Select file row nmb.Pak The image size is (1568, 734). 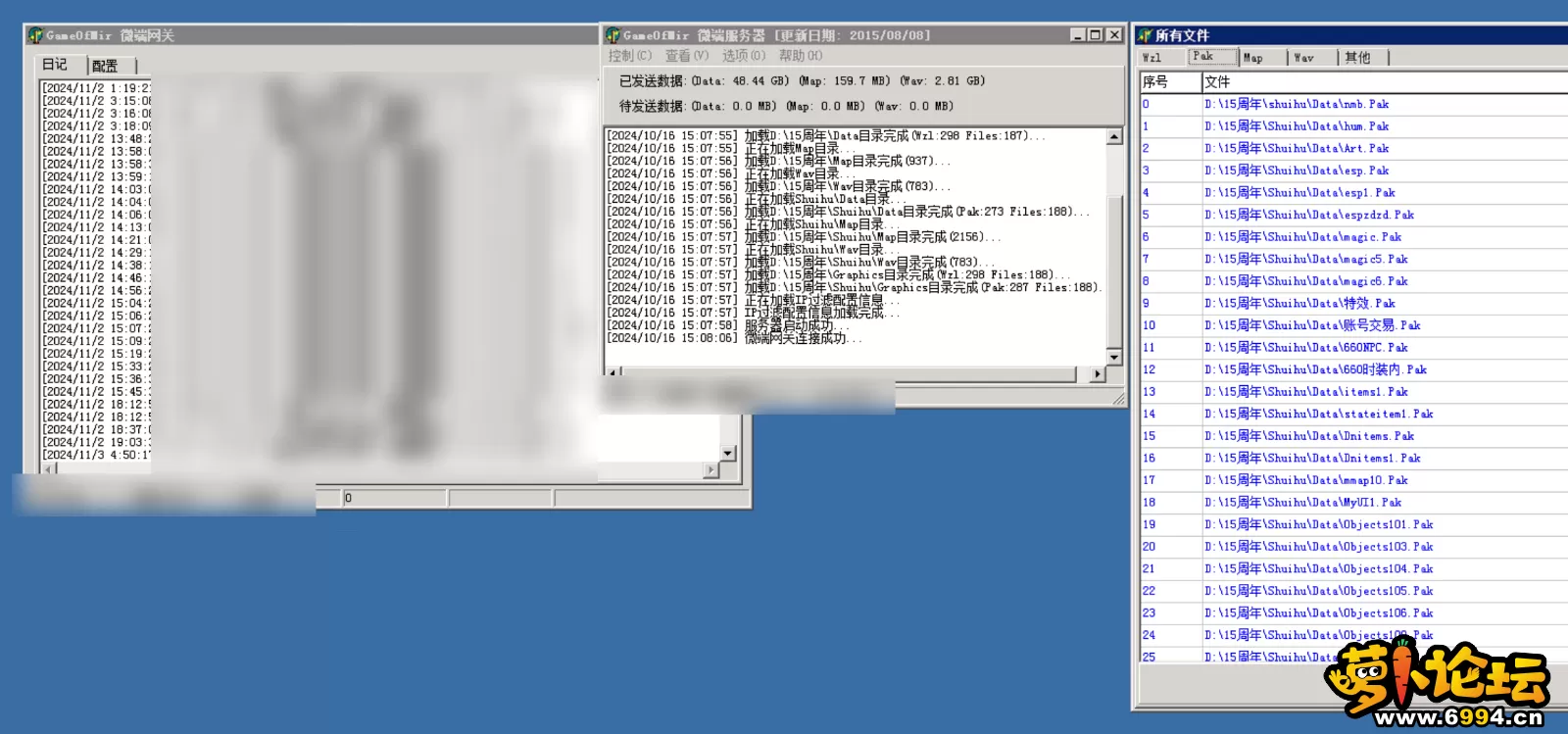click(1353, 104)
